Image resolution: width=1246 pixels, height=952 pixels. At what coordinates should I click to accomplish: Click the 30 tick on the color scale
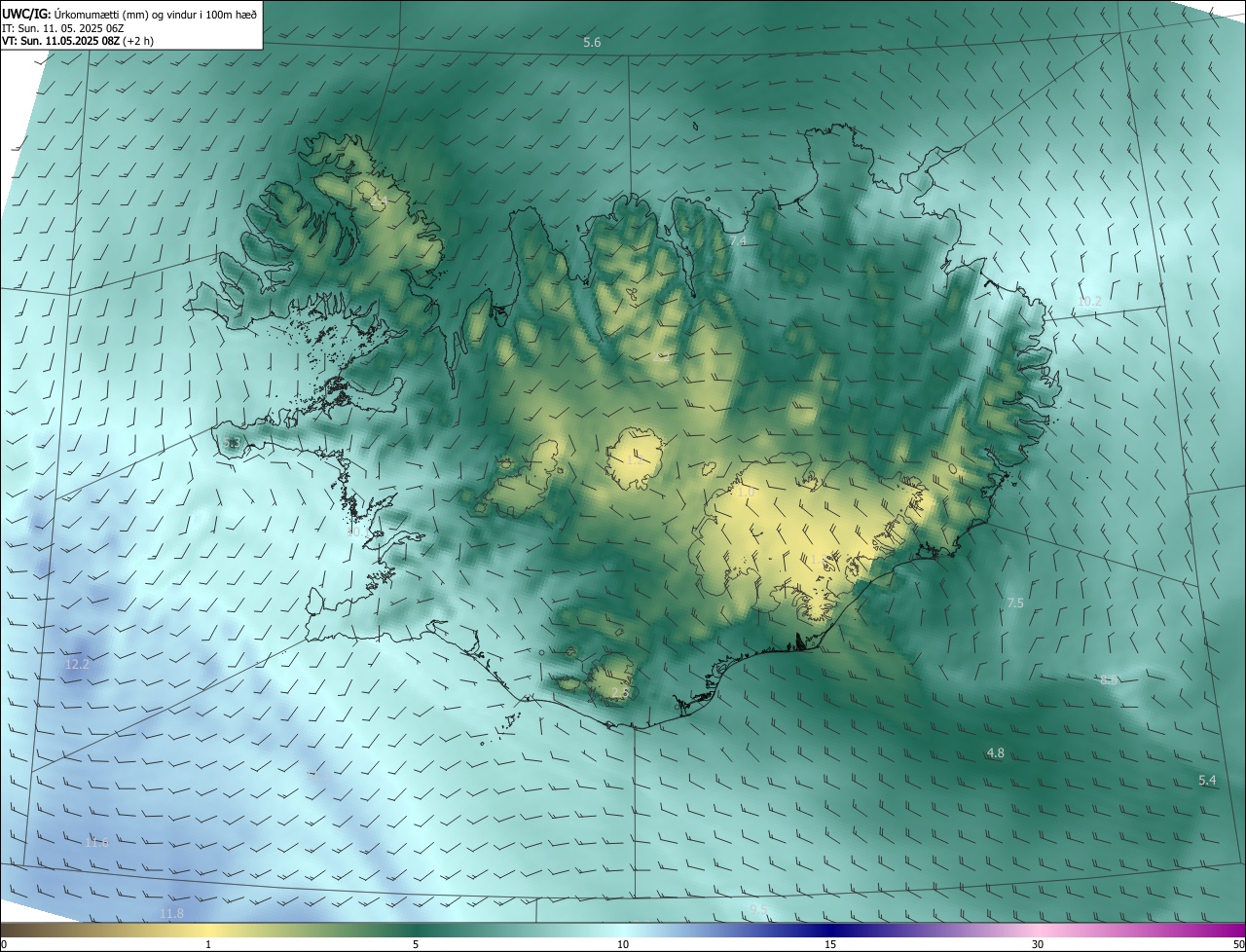pyautogui.click(x=1038, y=944)
